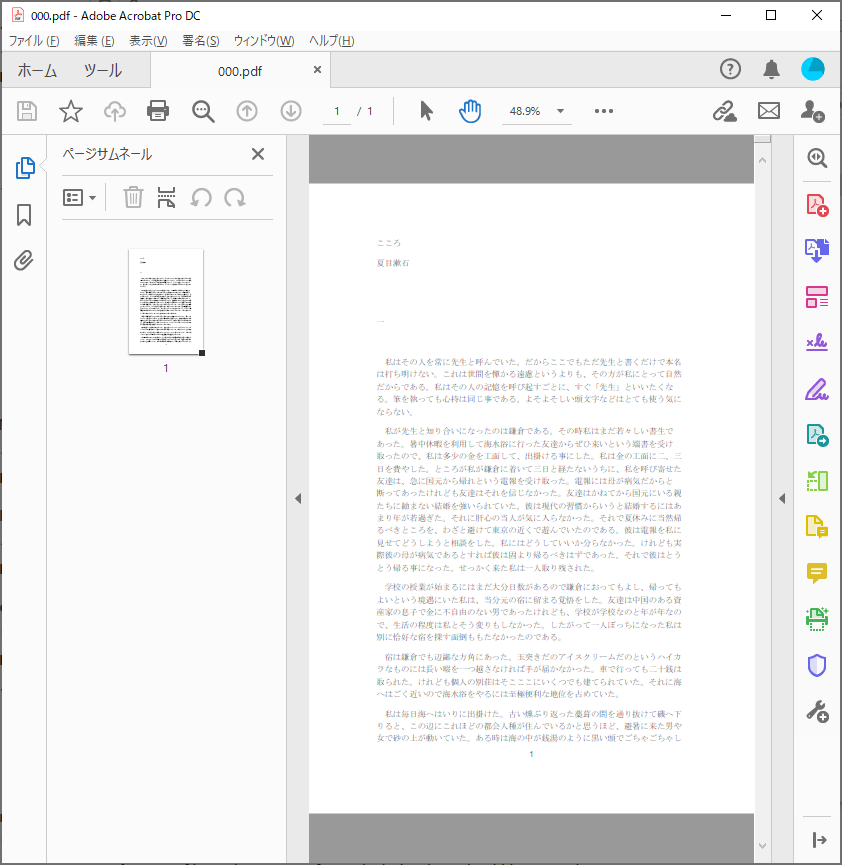Collapse the right tools pane arrow-bar icon
This screenshot has height=865, width=842.
pos(819,840)
